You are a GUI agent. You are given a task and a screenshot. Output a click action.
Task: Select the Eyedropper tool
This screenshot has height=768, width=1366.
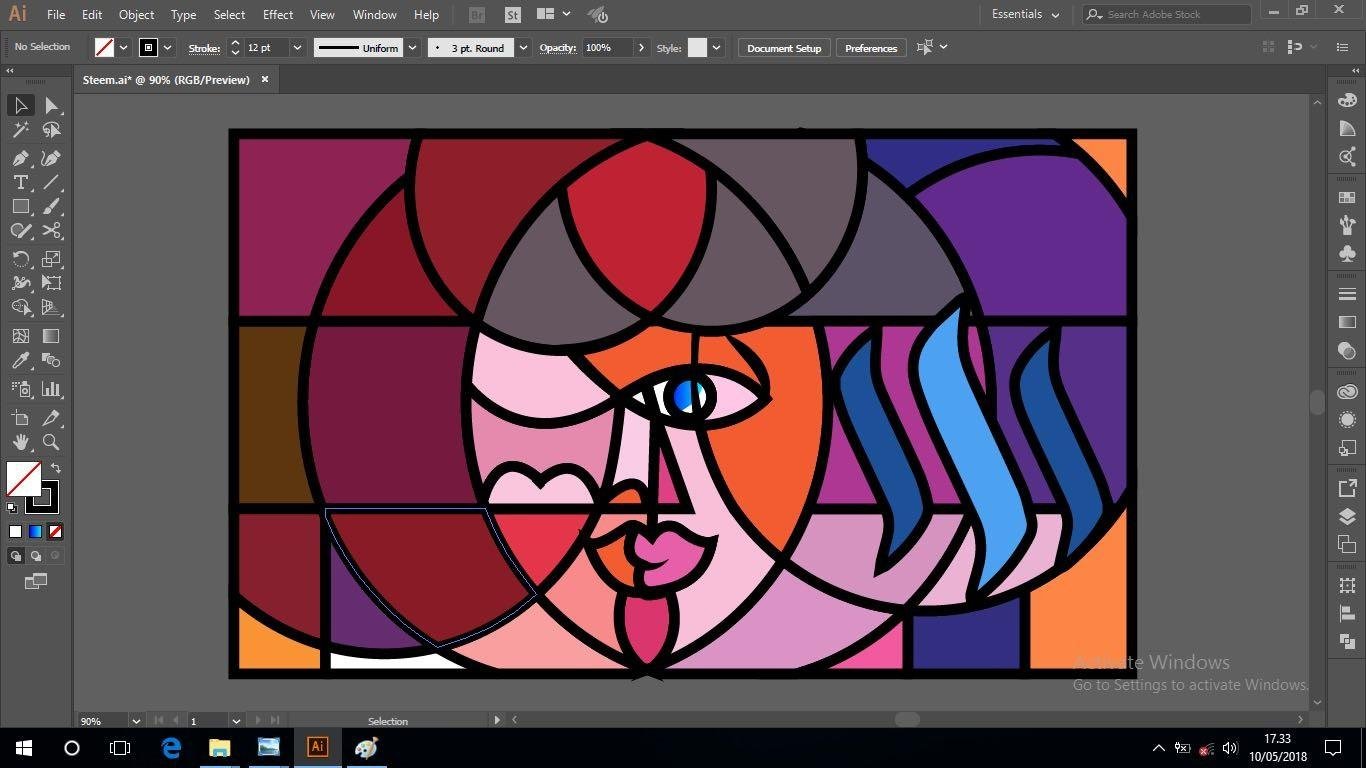point(20,360)
